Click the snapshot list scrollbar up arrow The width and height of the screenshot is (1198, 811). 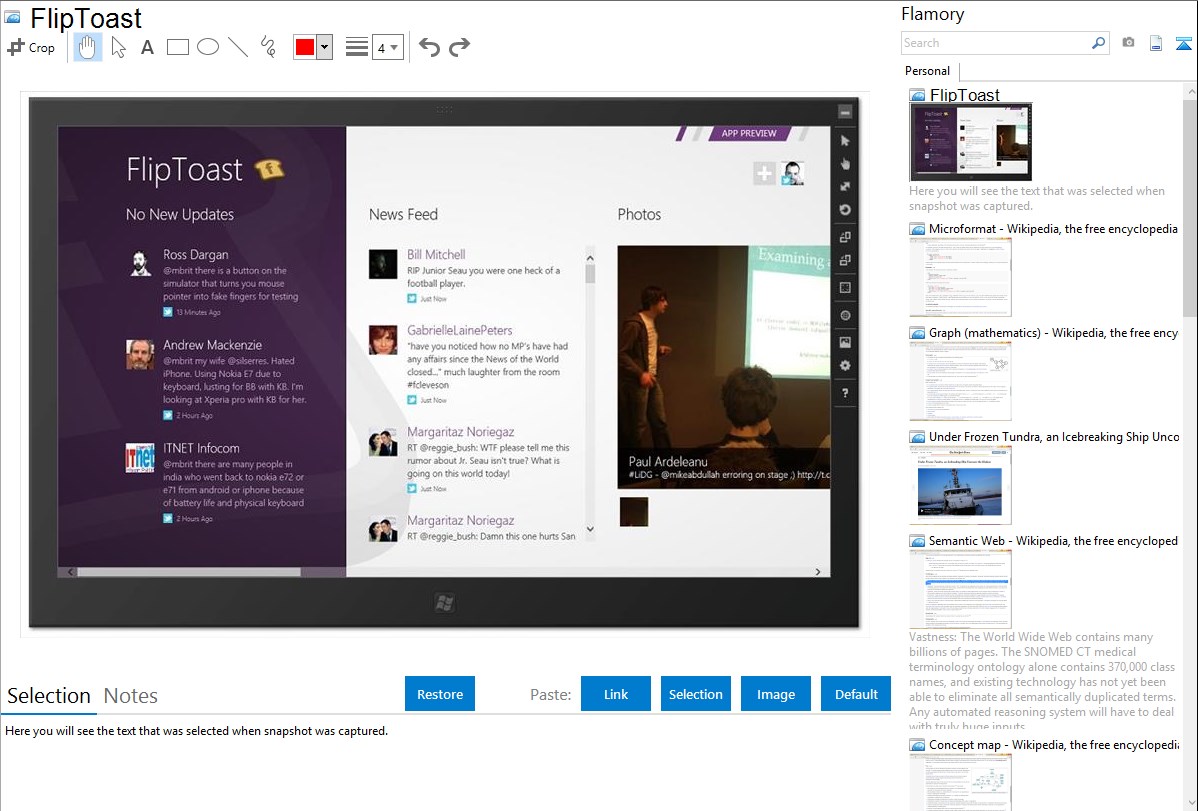coord(1190,91)
